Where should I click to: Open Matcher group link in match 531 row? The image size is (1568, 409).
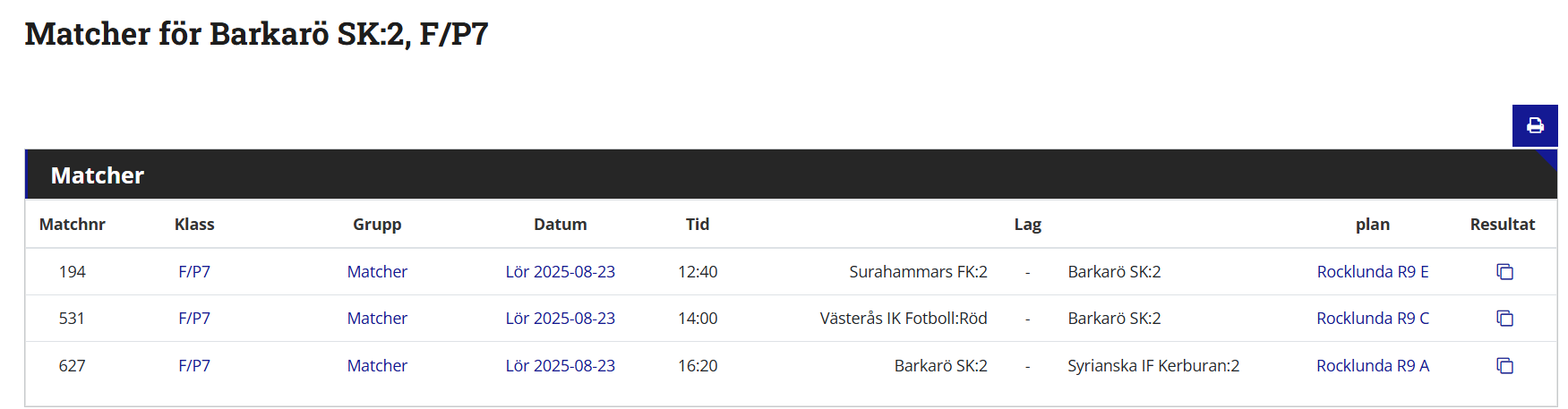[377, 319]
